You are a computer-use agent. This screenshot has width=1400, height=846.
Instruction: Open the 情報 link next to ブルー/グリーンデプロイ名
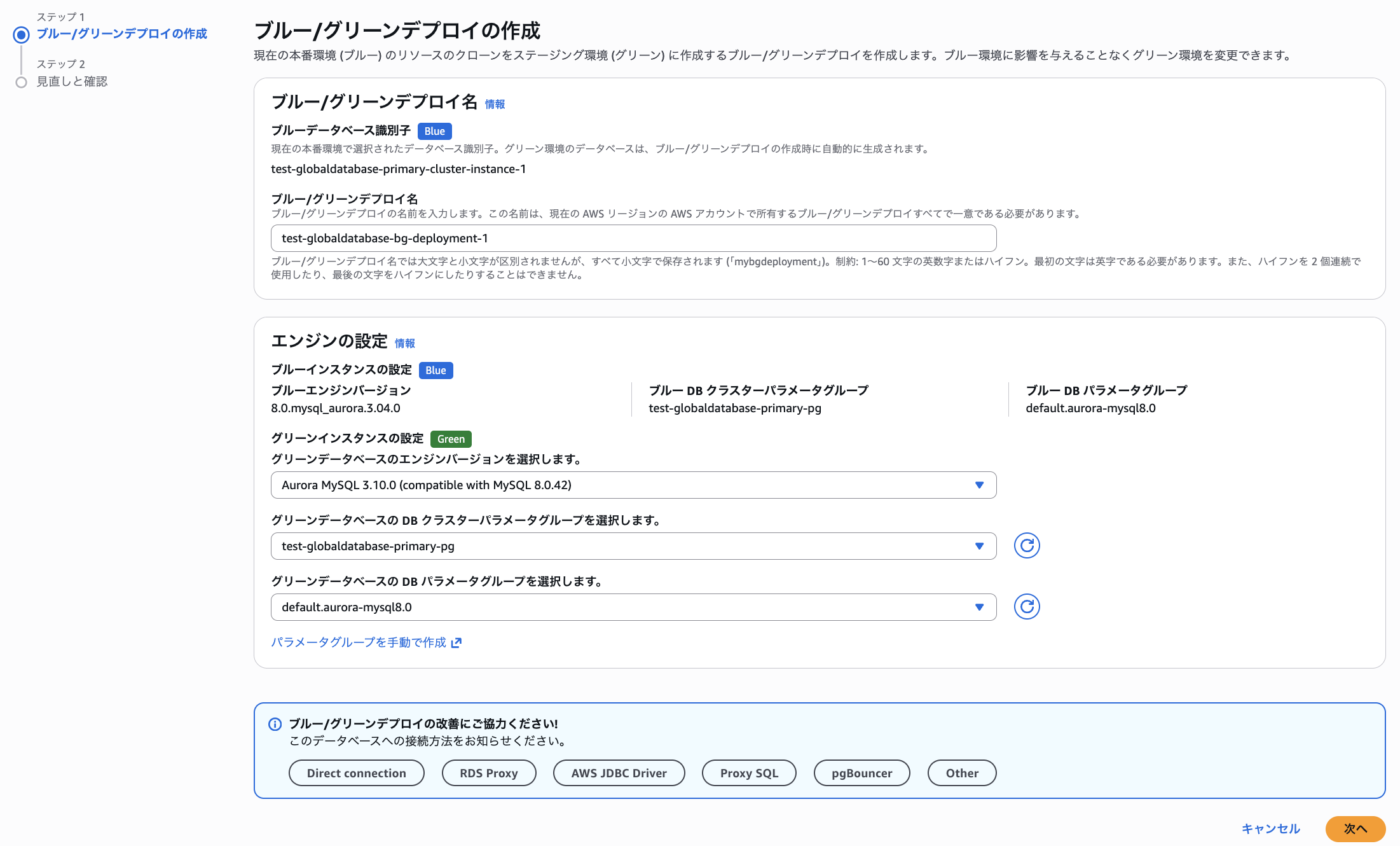coord(495,104)
